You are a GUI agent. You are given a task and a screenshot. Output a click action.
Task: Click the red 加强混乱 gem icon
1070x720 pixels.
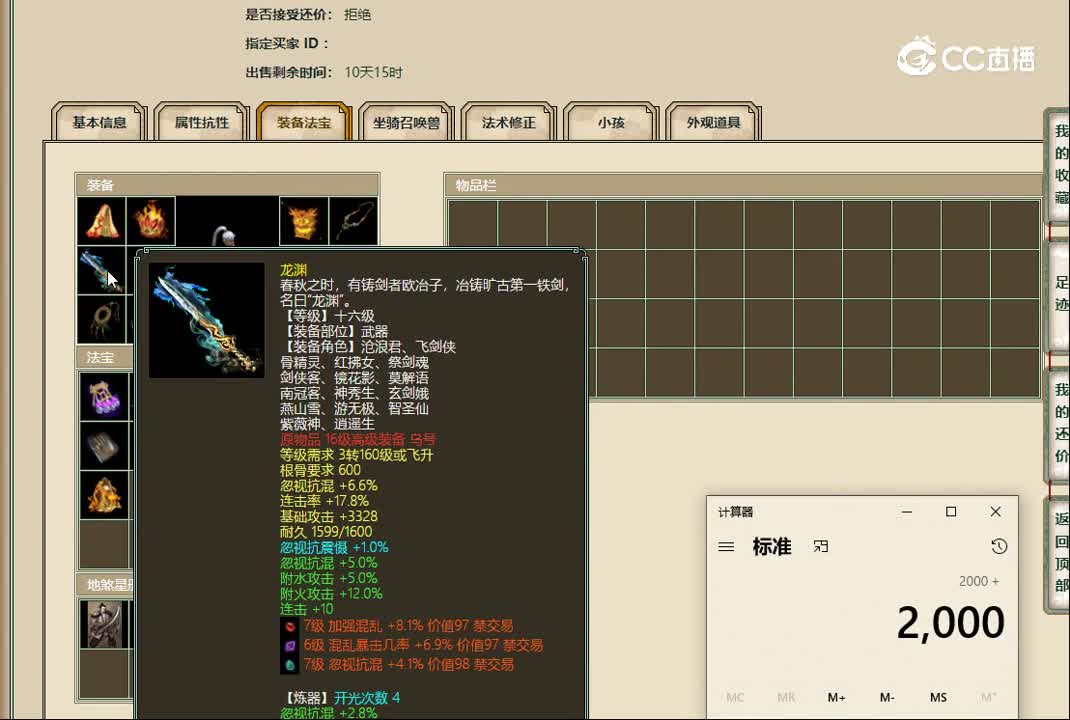290,626
